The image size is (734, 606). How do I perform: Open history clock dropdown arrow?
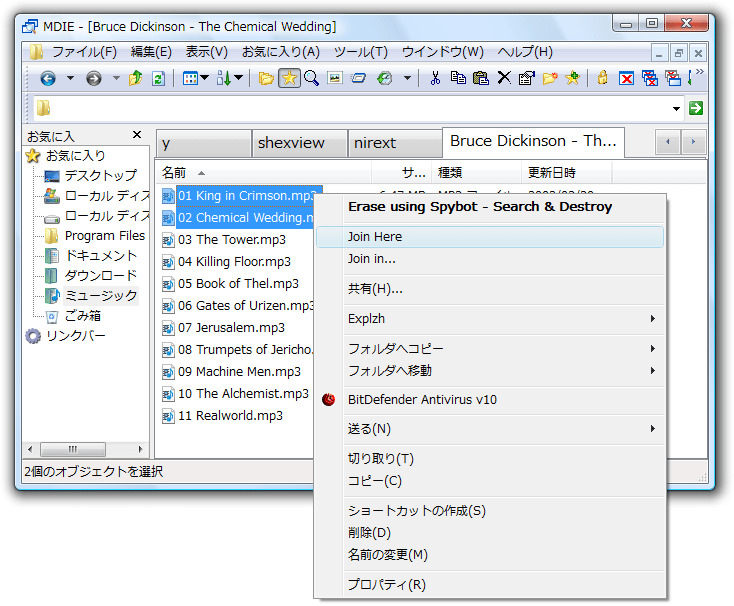[407, 78]
